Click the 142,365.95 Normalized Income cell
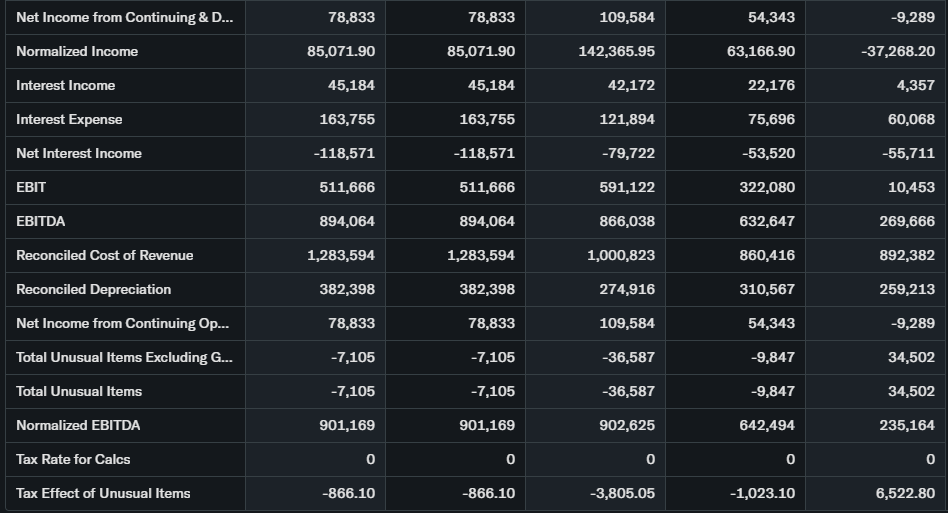Screen dimensions: 948x513 tap(617, 51)
